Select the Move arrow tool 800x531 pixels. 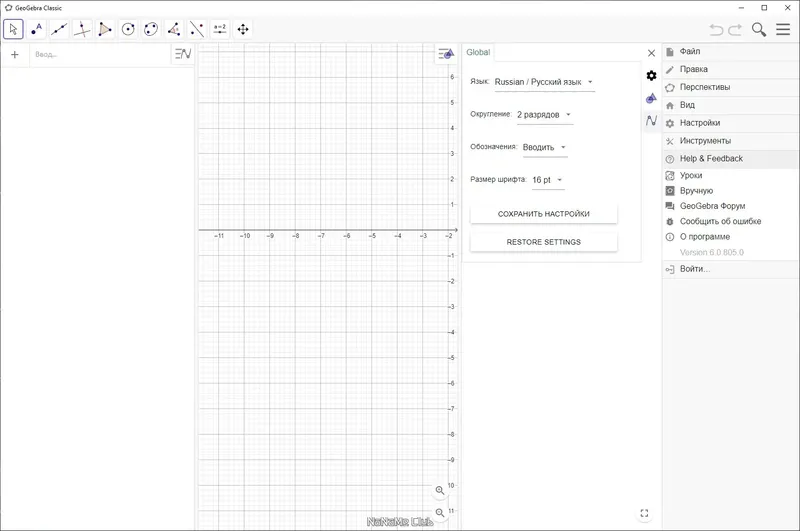click(x=13, y=29)
